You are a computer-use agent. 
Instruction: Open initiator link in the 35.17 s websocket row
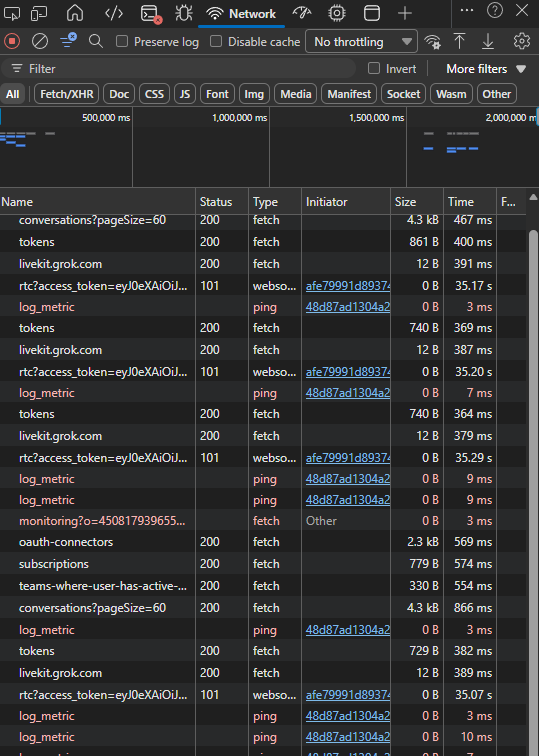pos(348,286)
